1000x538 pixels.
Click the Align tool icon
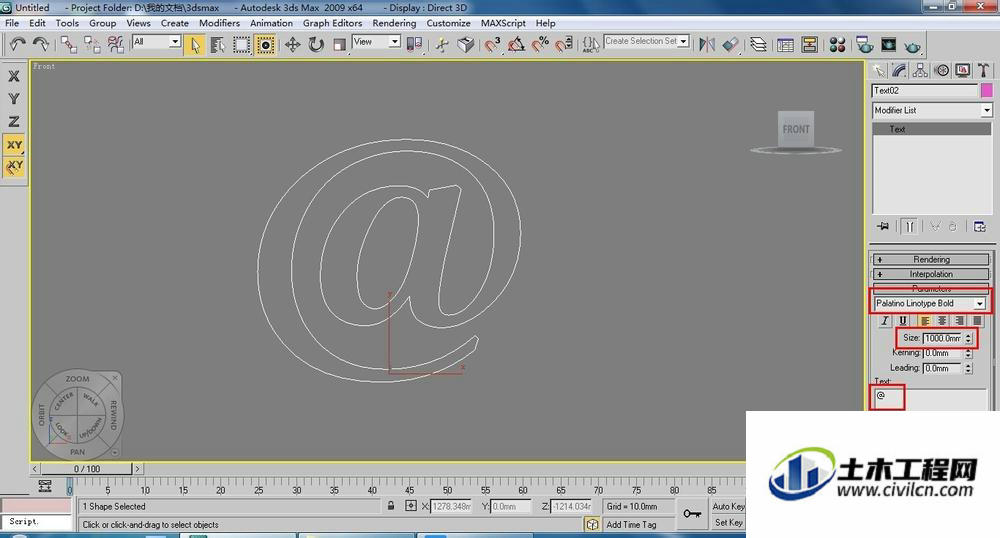(730, 45)
